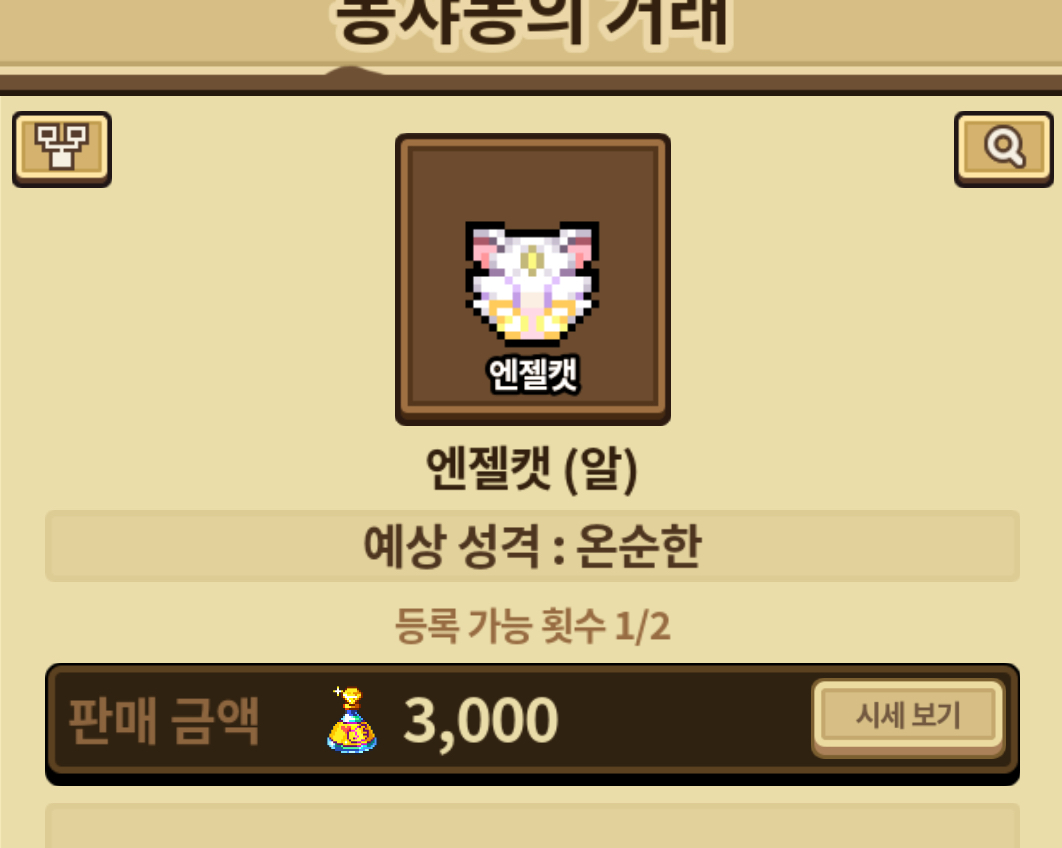Tap the yellow gem on cat's forehead

coord(532,260)
